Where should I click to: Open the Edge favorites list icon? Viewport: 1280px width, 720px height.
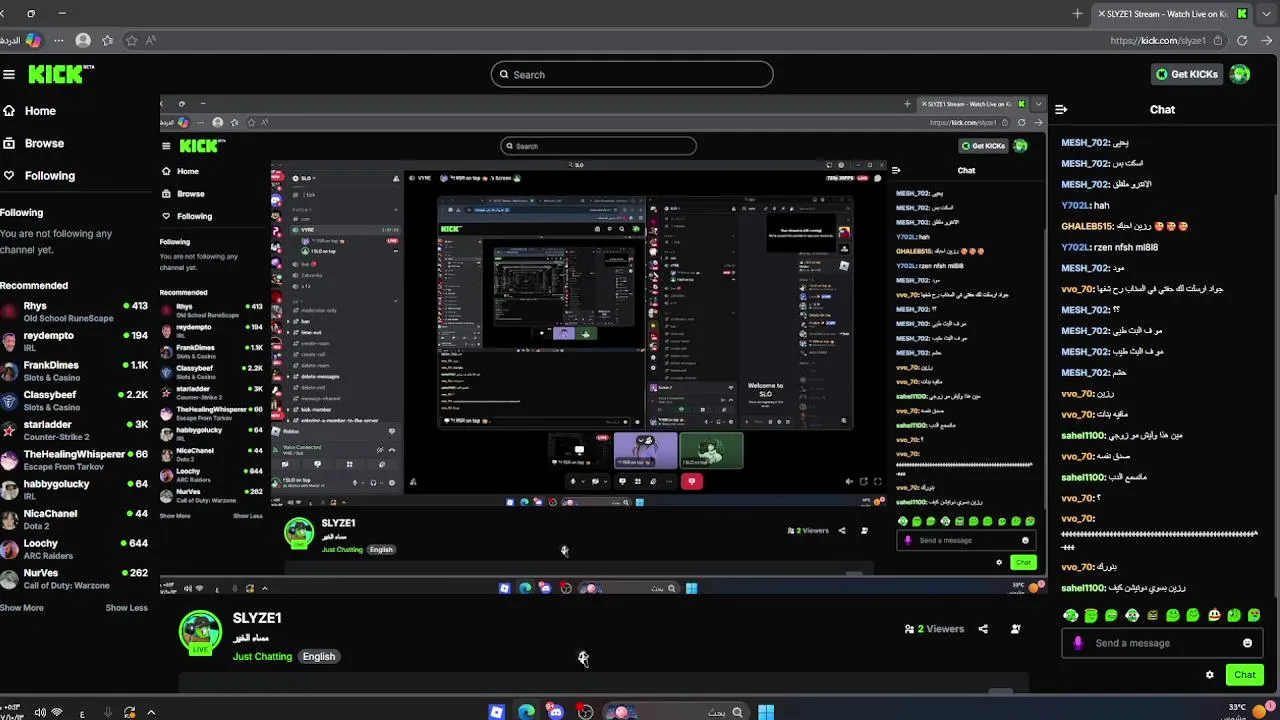[107, 40]
